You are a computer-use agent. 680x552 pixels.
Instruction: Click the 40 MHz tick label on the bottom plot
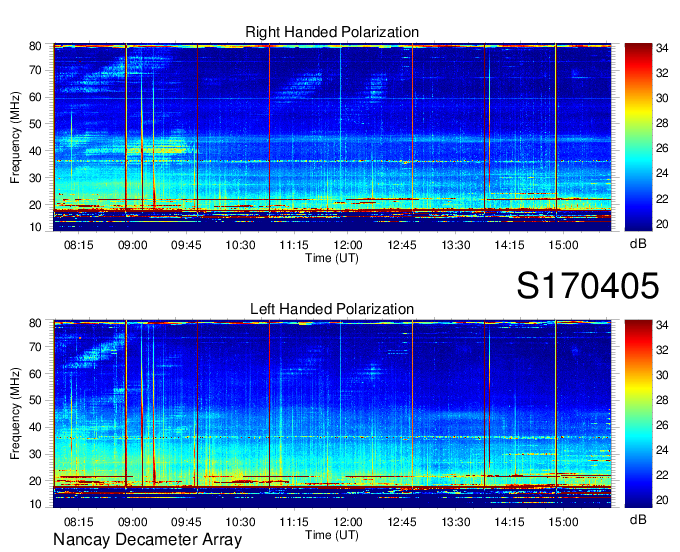click(35, 427)
